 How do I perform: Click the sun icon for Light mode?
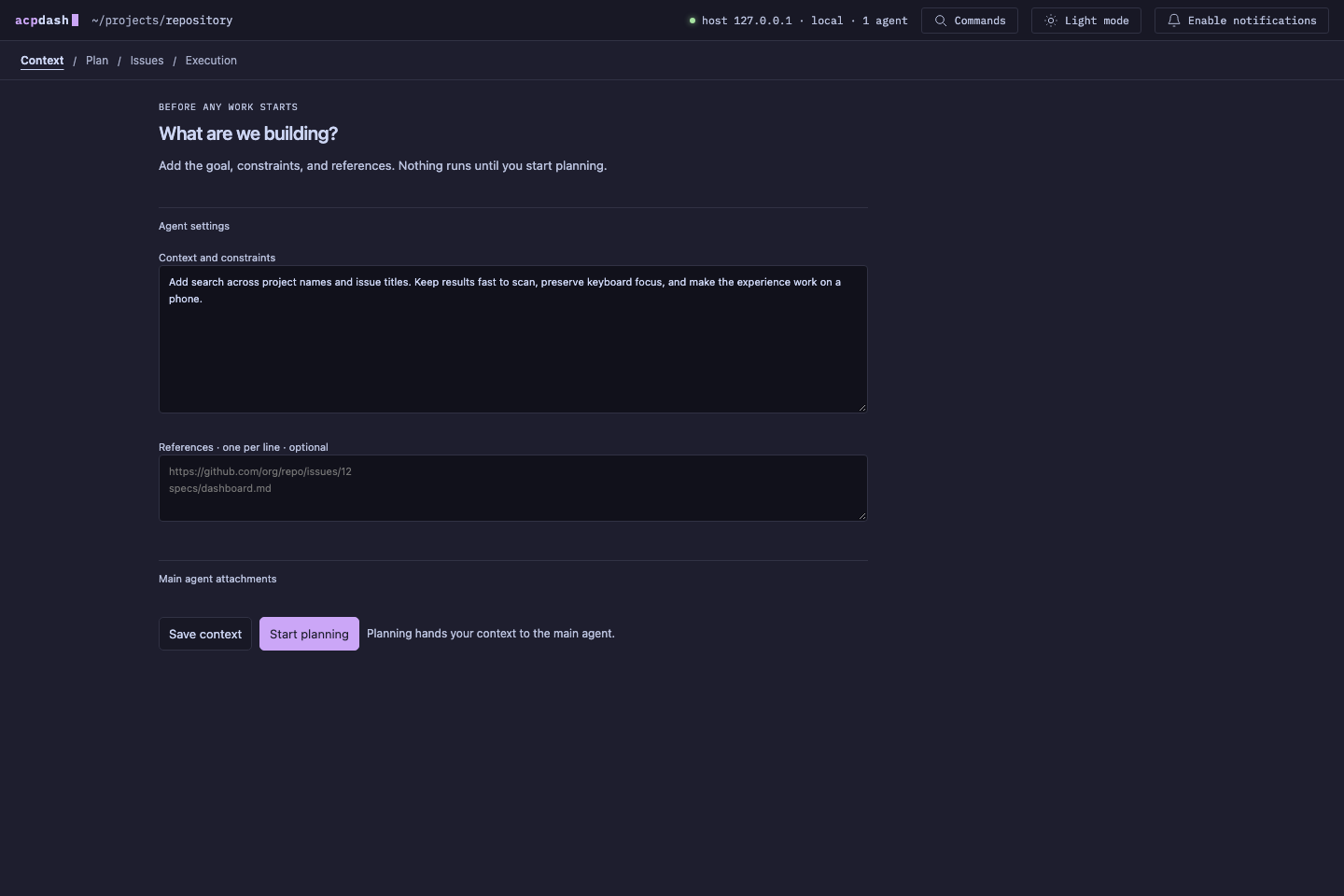point(1051,21)
